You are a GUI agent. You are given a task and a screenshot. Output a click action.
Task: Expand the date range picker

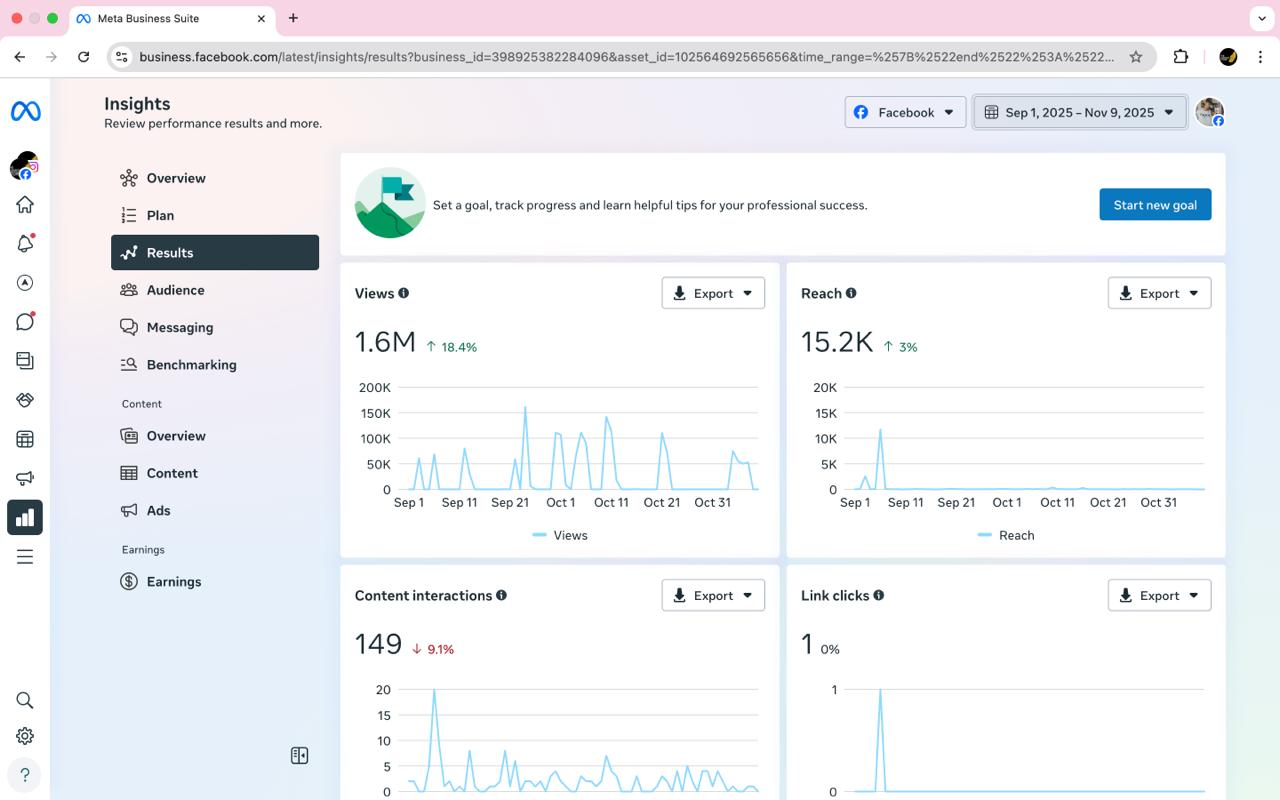point(1079,112)
